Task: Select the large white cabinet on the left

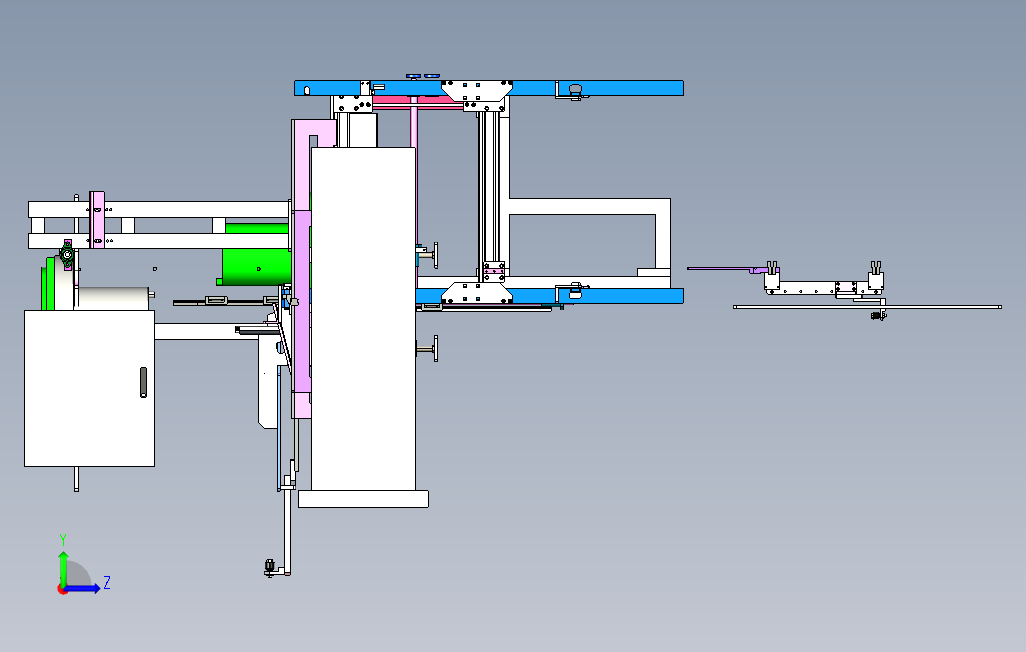Action: pyautogui.click(x=90, y=388)
